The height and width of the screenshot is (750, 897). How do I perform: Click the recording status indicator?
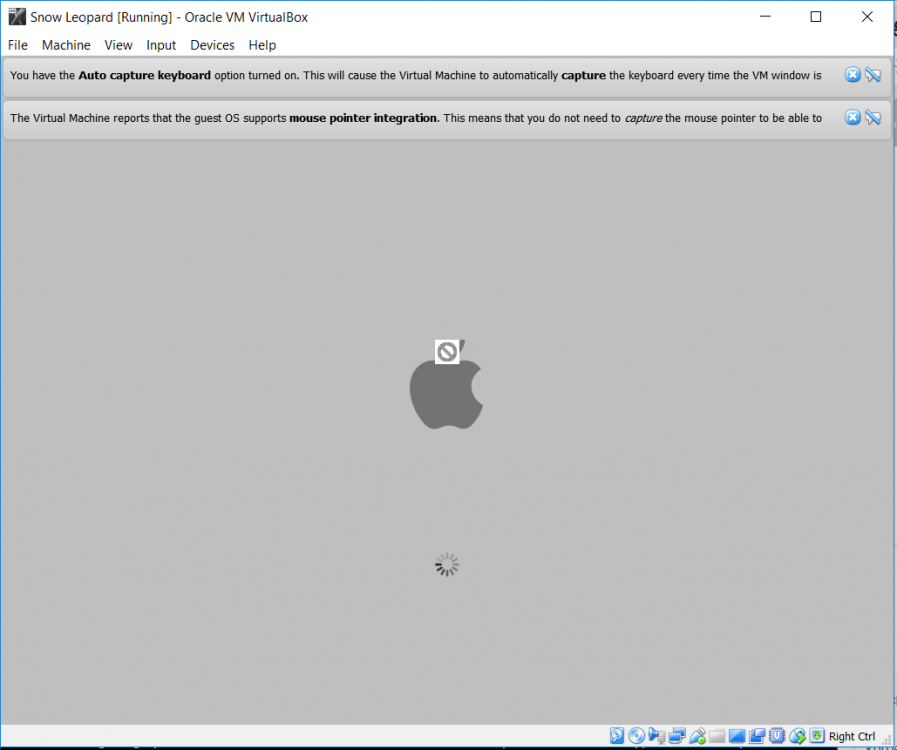[756, 736]
